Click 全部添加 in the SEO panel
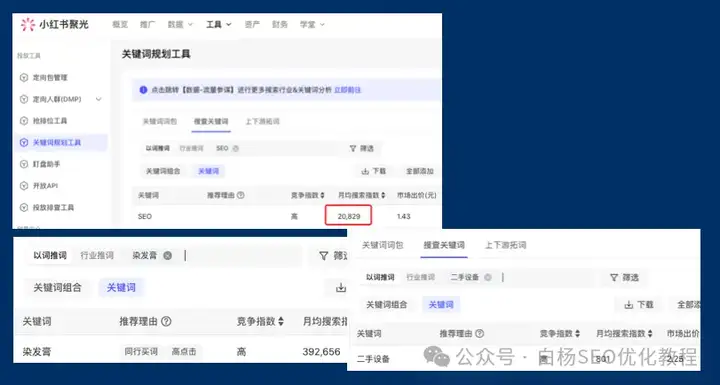This screenshot has width=720, height=385. 420,171
